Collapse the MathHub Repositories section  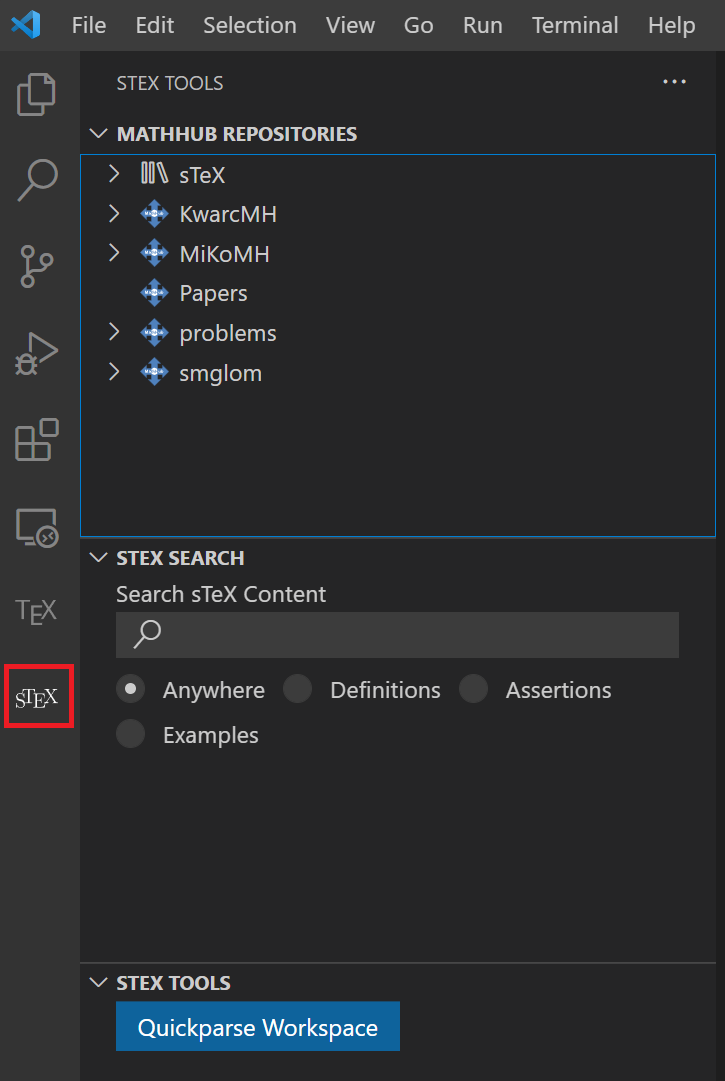coord(98,134)
